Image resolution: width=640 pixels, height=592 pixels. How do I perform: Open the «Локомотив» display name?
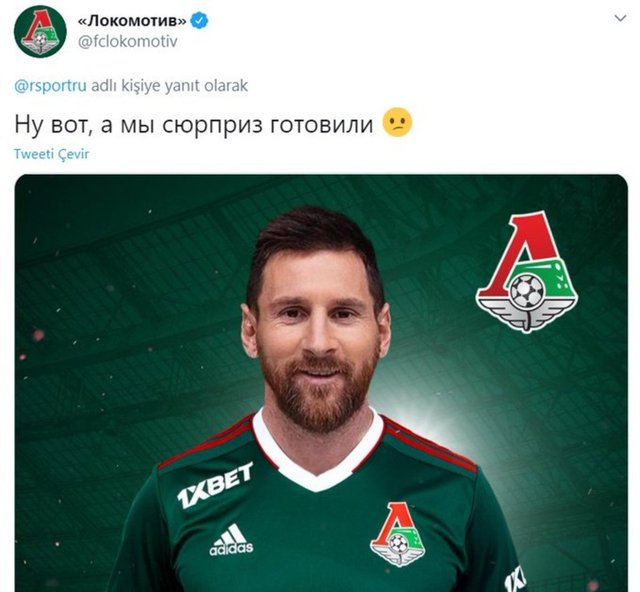coord(132,20)
